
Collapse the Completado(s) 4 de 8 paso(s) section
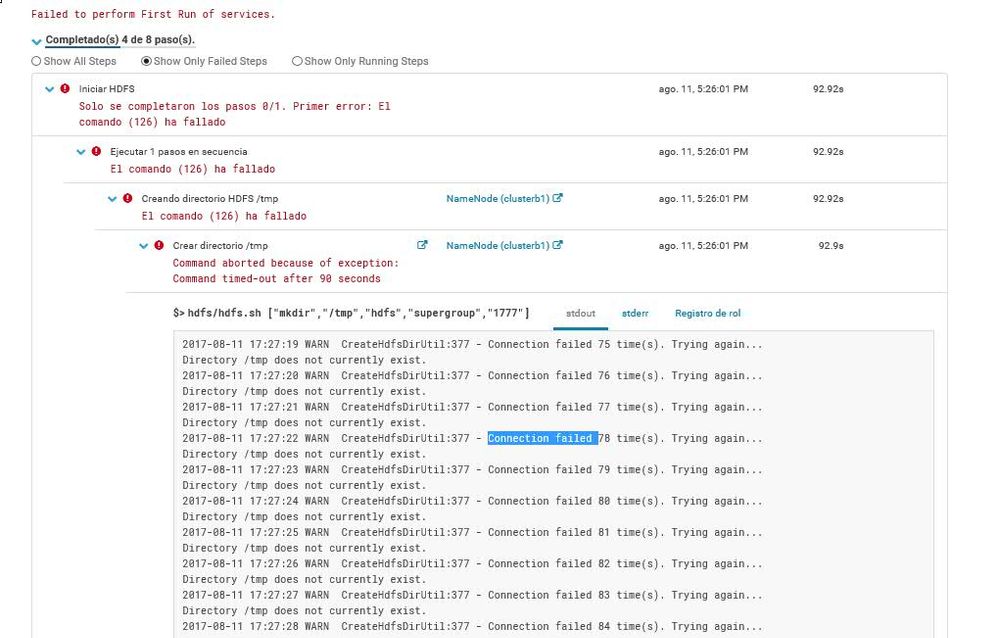37,41
